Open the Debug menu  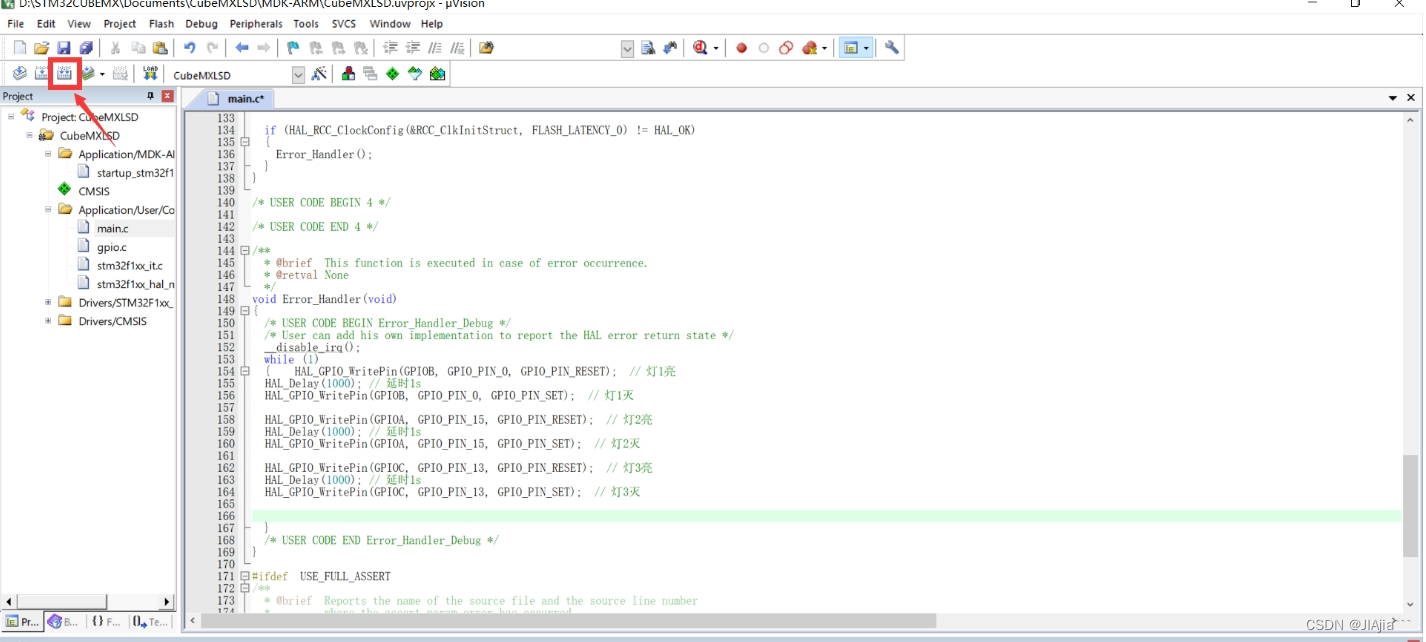tap(201, 23)
